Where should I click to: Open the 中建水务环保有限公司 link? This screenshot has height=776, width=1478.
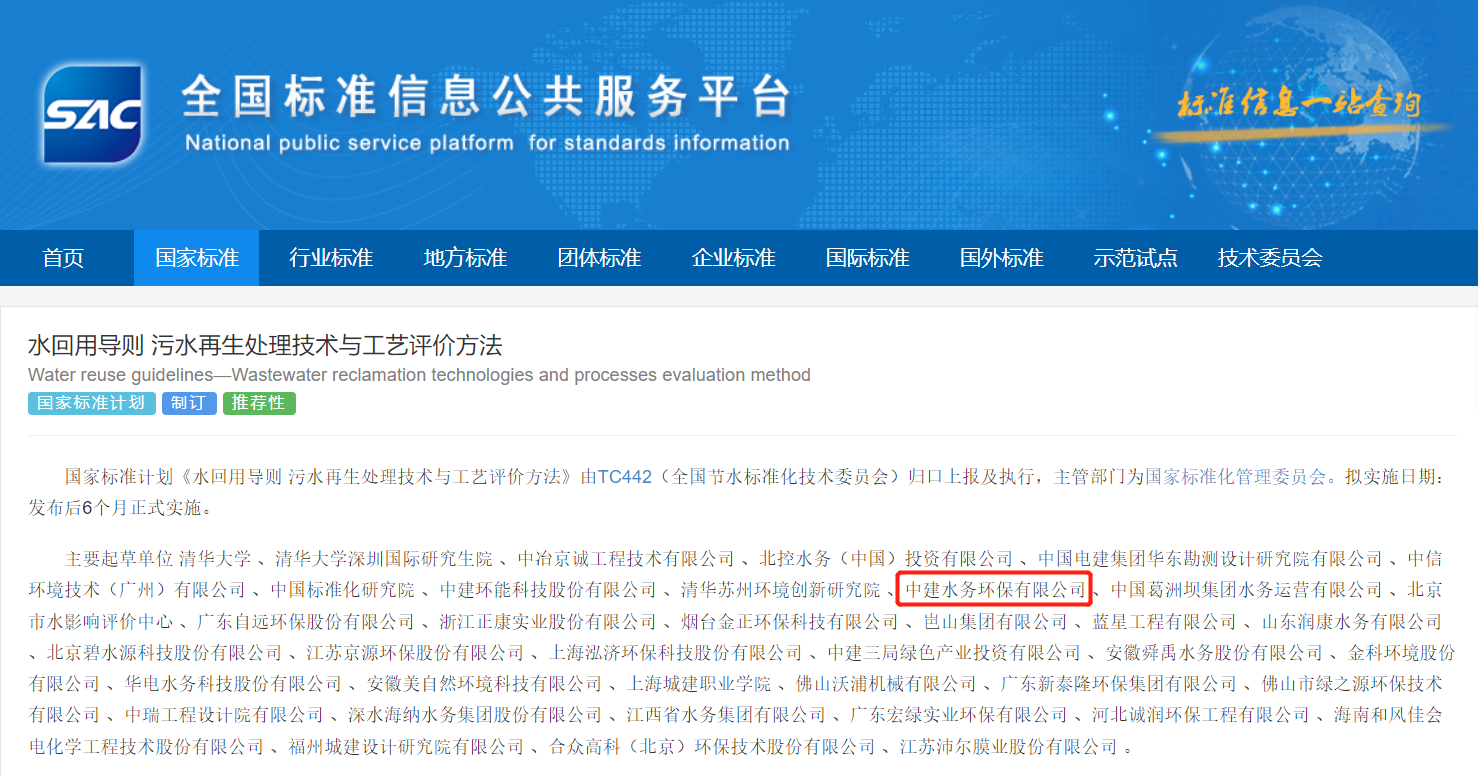995,590
